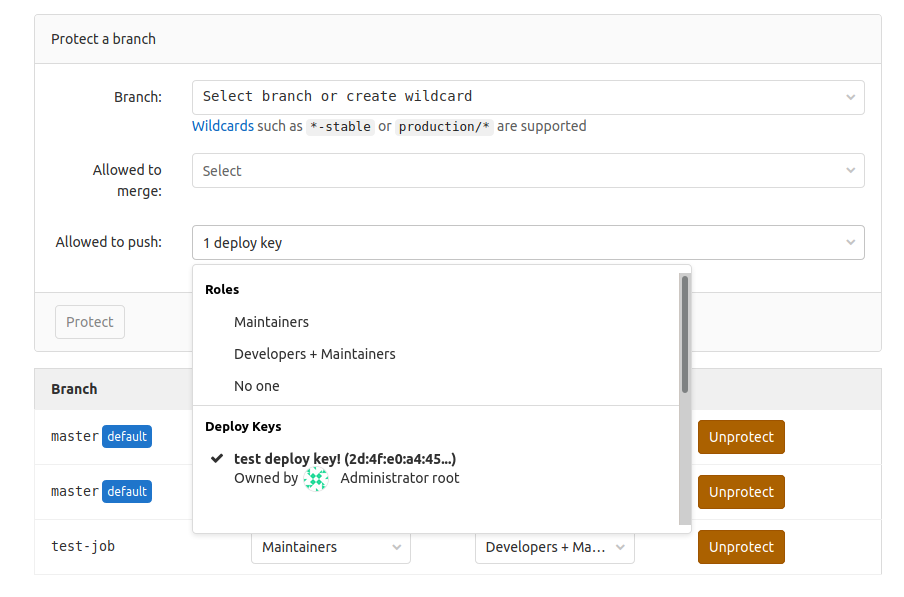Click the scrollbar inside the open dropdown
This screenshot has height=597, width=904.
click(684, 335)
